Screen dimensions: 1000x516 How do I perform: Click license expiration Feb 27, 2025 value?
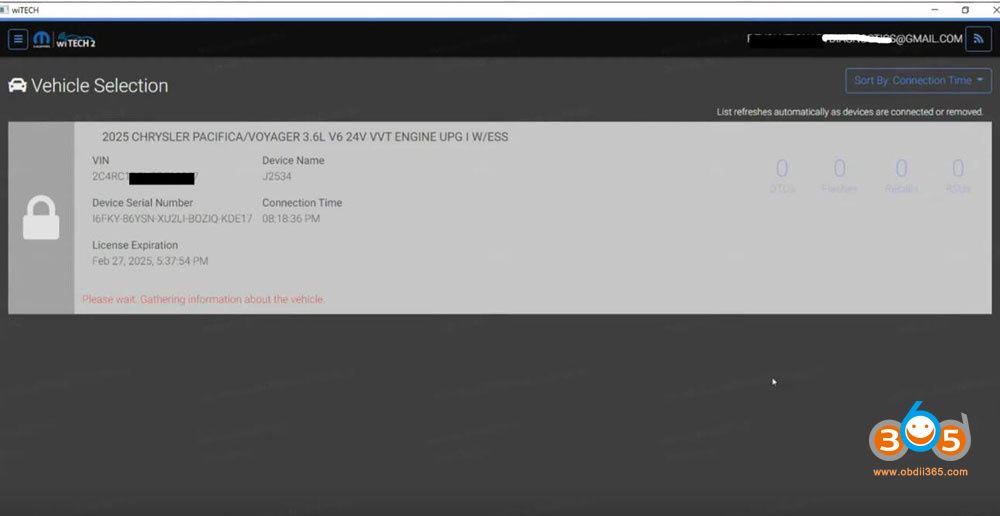(150, 261)
